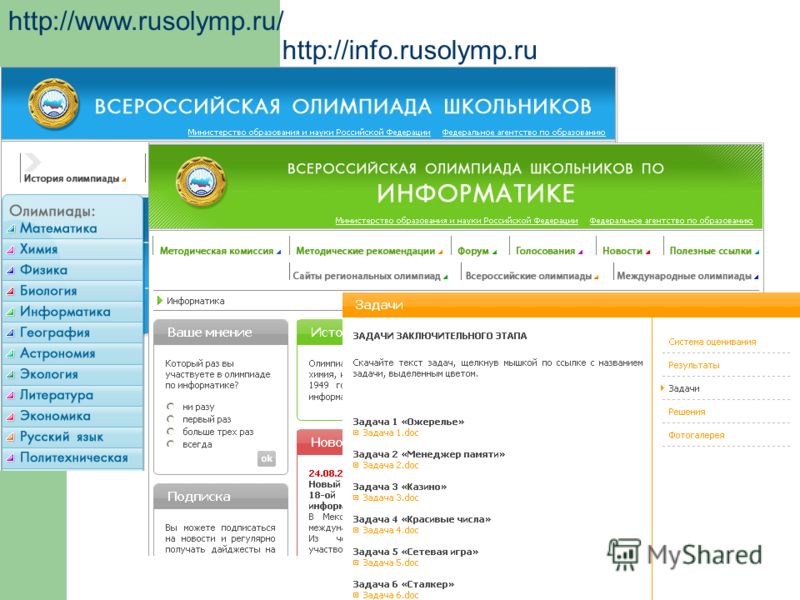Open Федеральное агентство link in blue header

[x=523, y=132]
